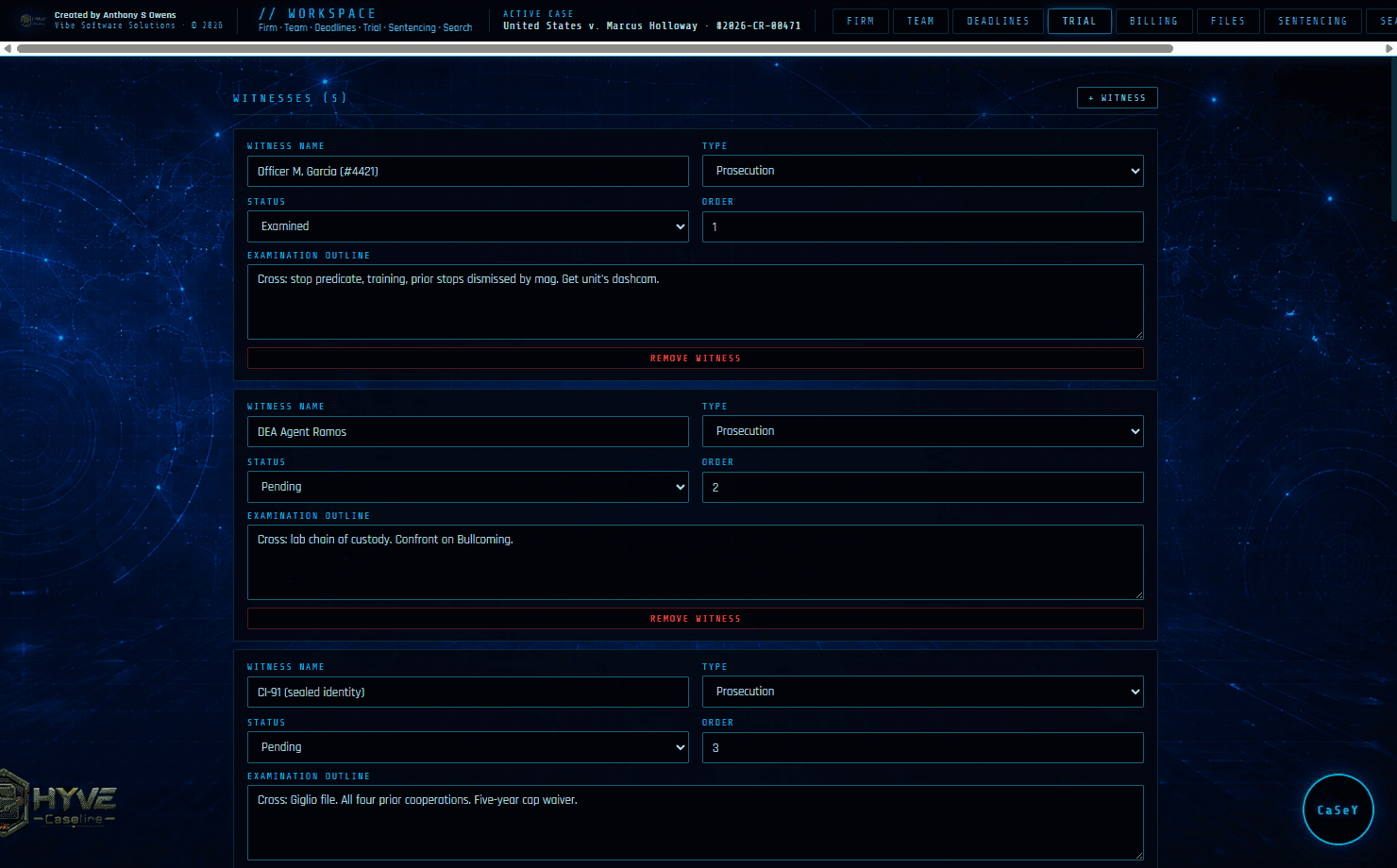Open the FIRM tab
Viewport: 1397px width, 868px height.
(861, 21)
